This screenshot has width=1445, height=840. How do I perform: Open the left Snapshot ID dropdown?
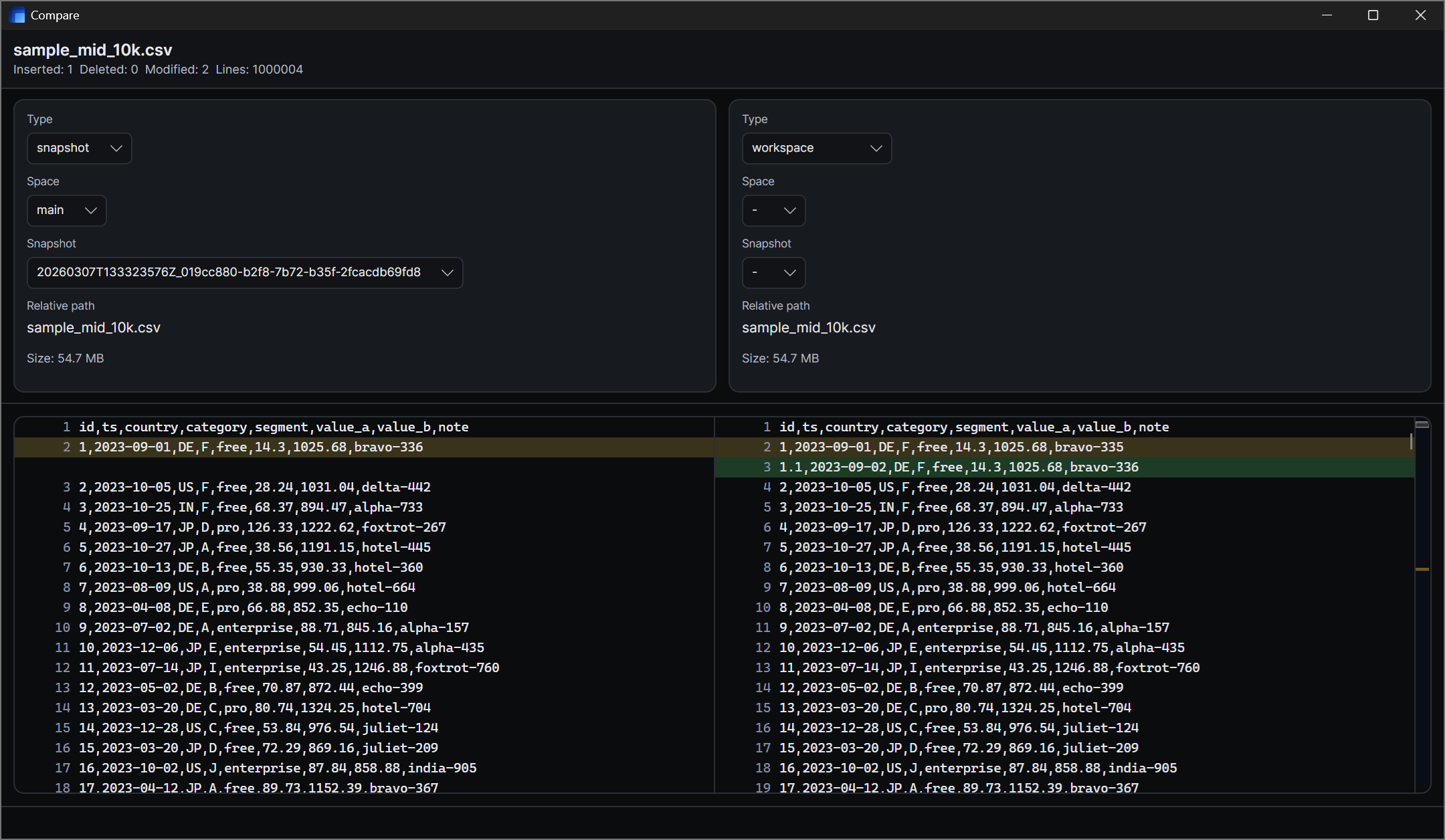click(244, 272)
